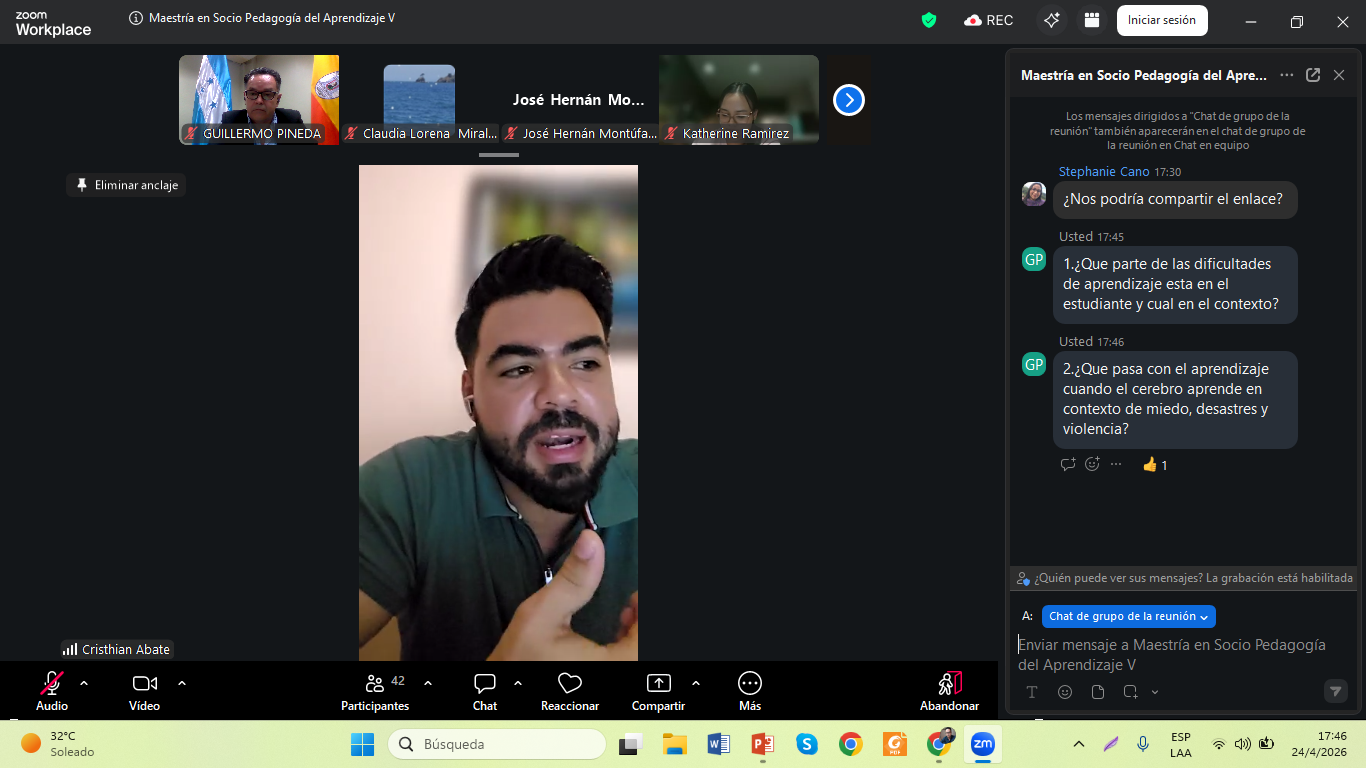1366x768 pixels.
Task: Open the video options arrow
Action: coord(182,683)
